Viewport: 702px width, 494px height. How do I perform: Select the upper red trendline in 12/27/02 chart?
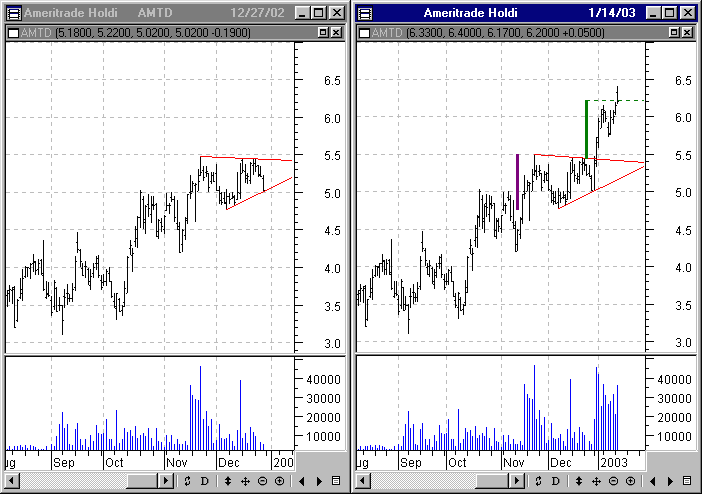tap(246, 158)
